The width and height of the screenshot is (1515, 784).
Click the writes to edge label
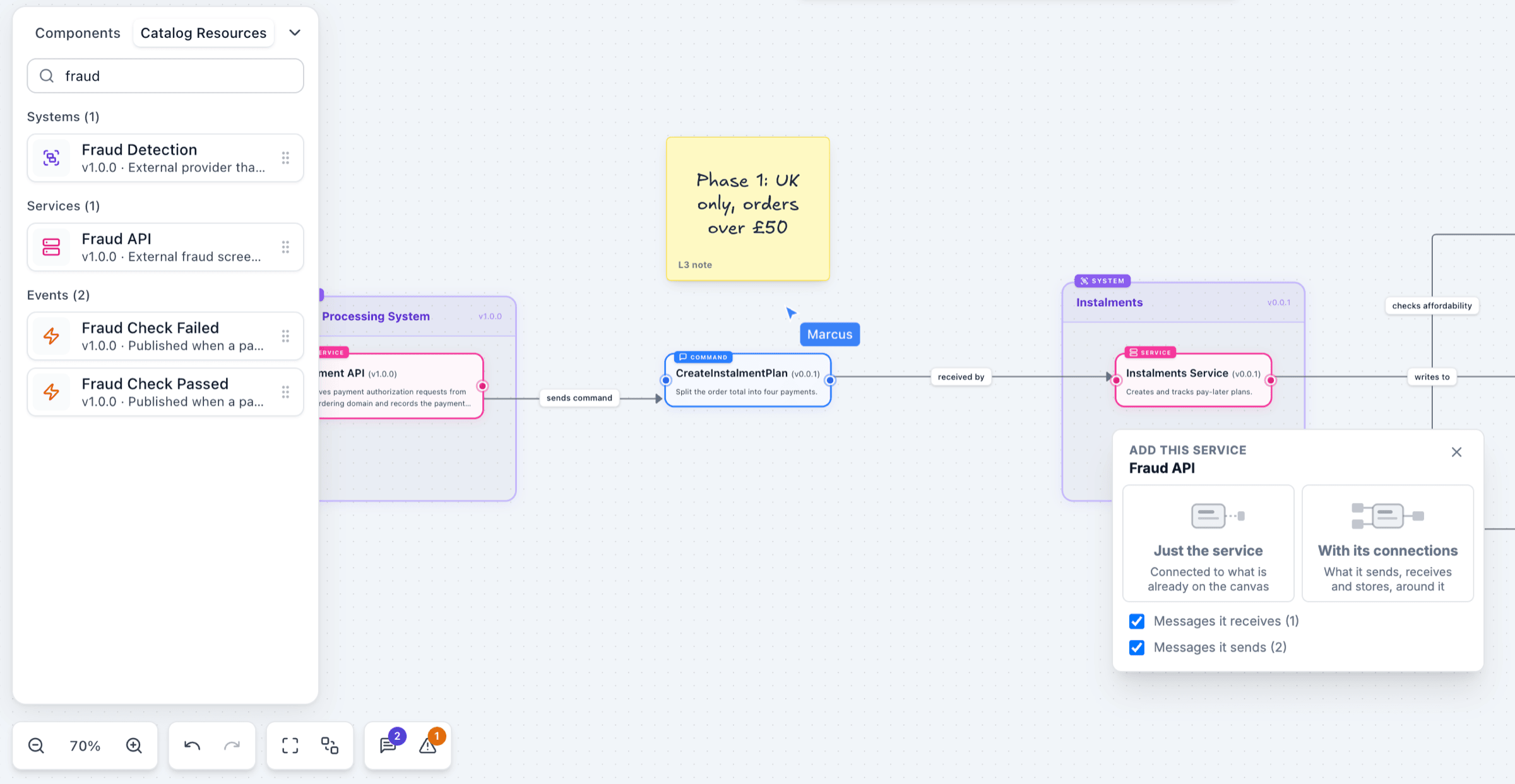tap(1432, 377)
